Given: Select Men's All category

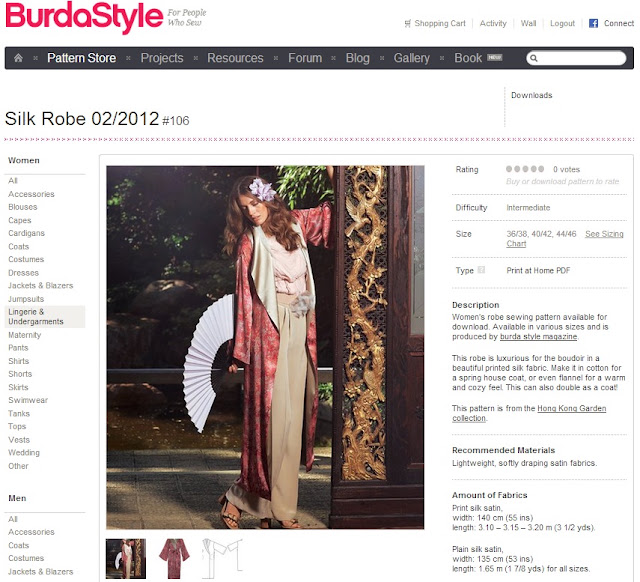Looking at the screenshot, I should coord(13,519).
